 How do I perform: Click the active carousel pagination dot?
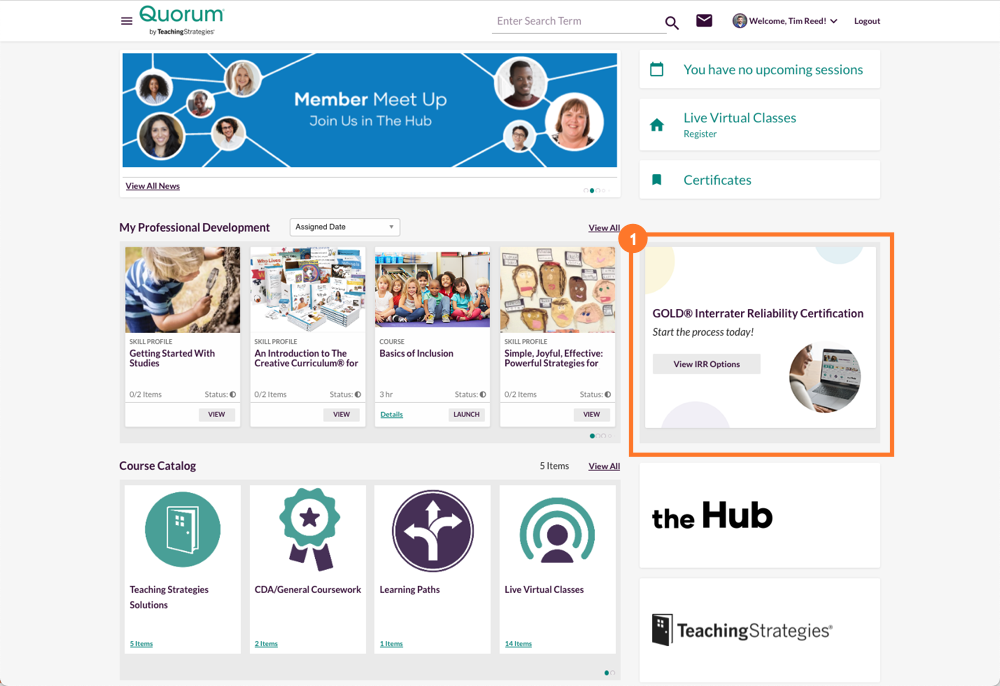pos(592,190)
